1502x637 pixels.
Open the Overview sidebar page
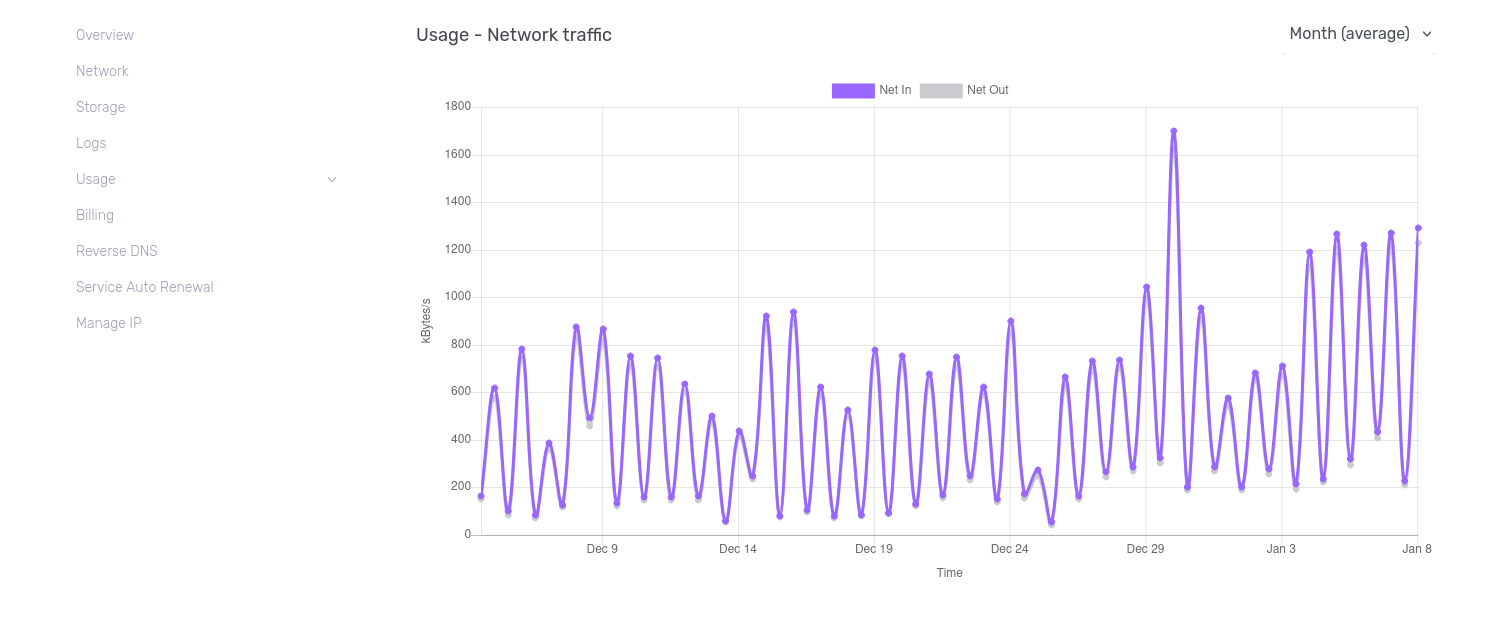(x=105, y=35)
